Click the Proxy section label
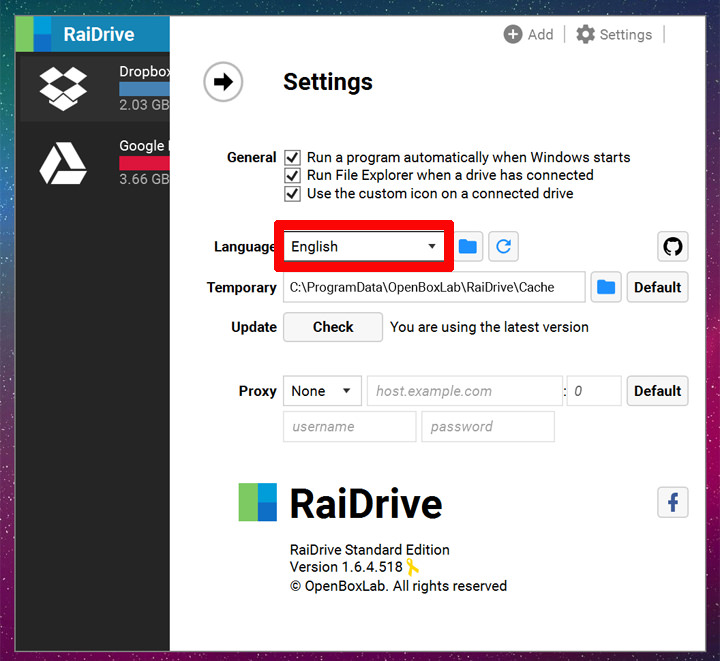Screen dimensions: 720x661 [258, 391]
